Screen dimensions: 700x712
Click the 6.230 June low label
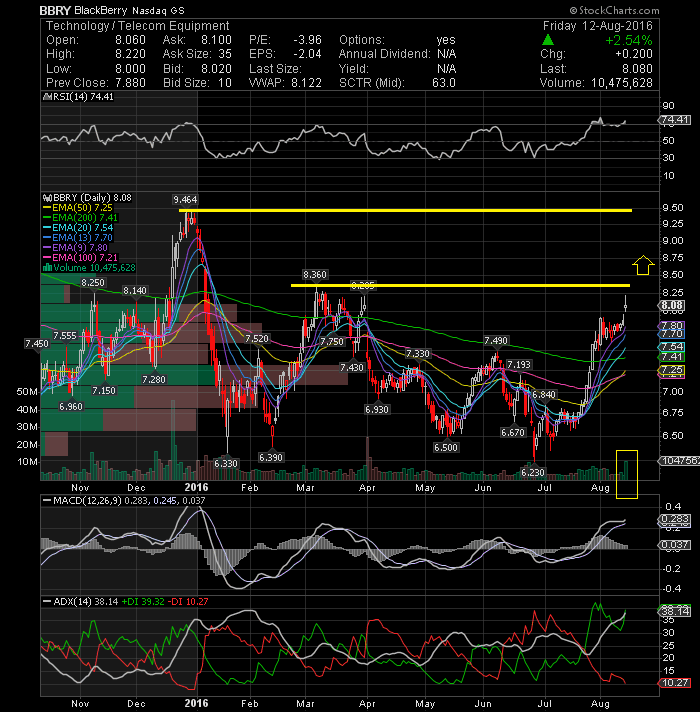click(533, 472)
